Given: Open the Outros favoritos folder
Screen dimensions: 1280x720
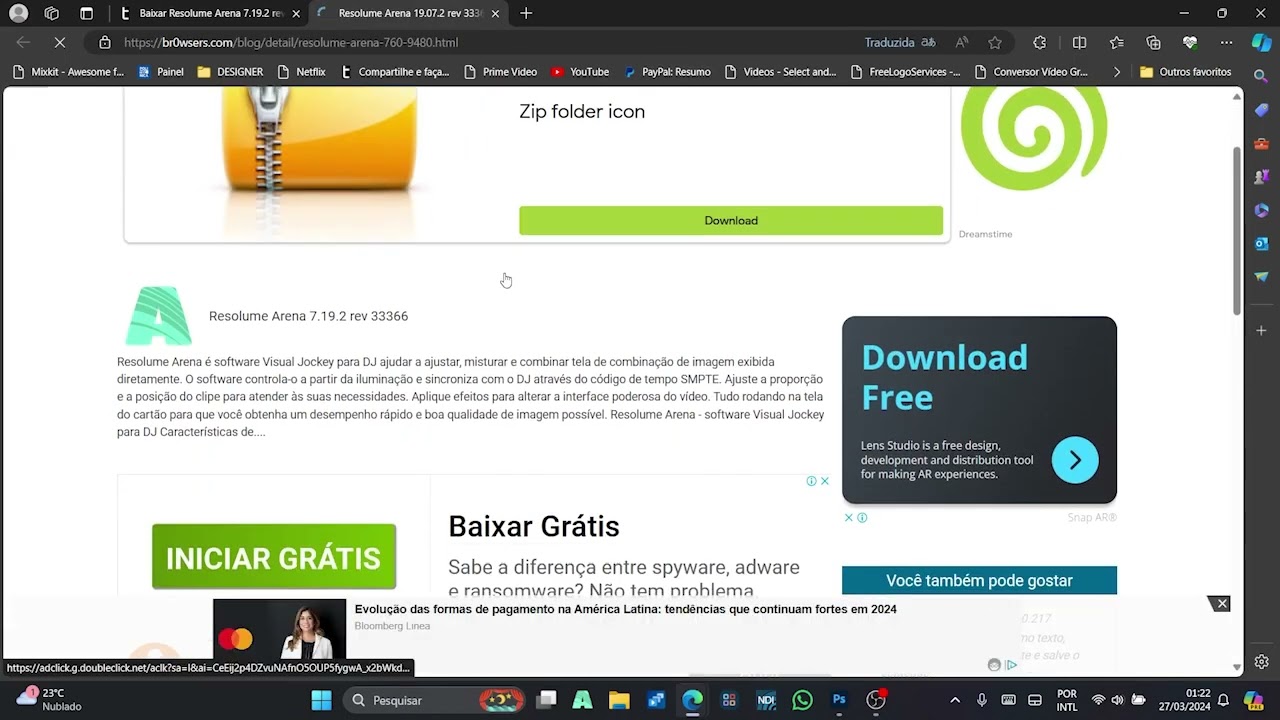Looking at the screenshot, I should (1186, 72).
